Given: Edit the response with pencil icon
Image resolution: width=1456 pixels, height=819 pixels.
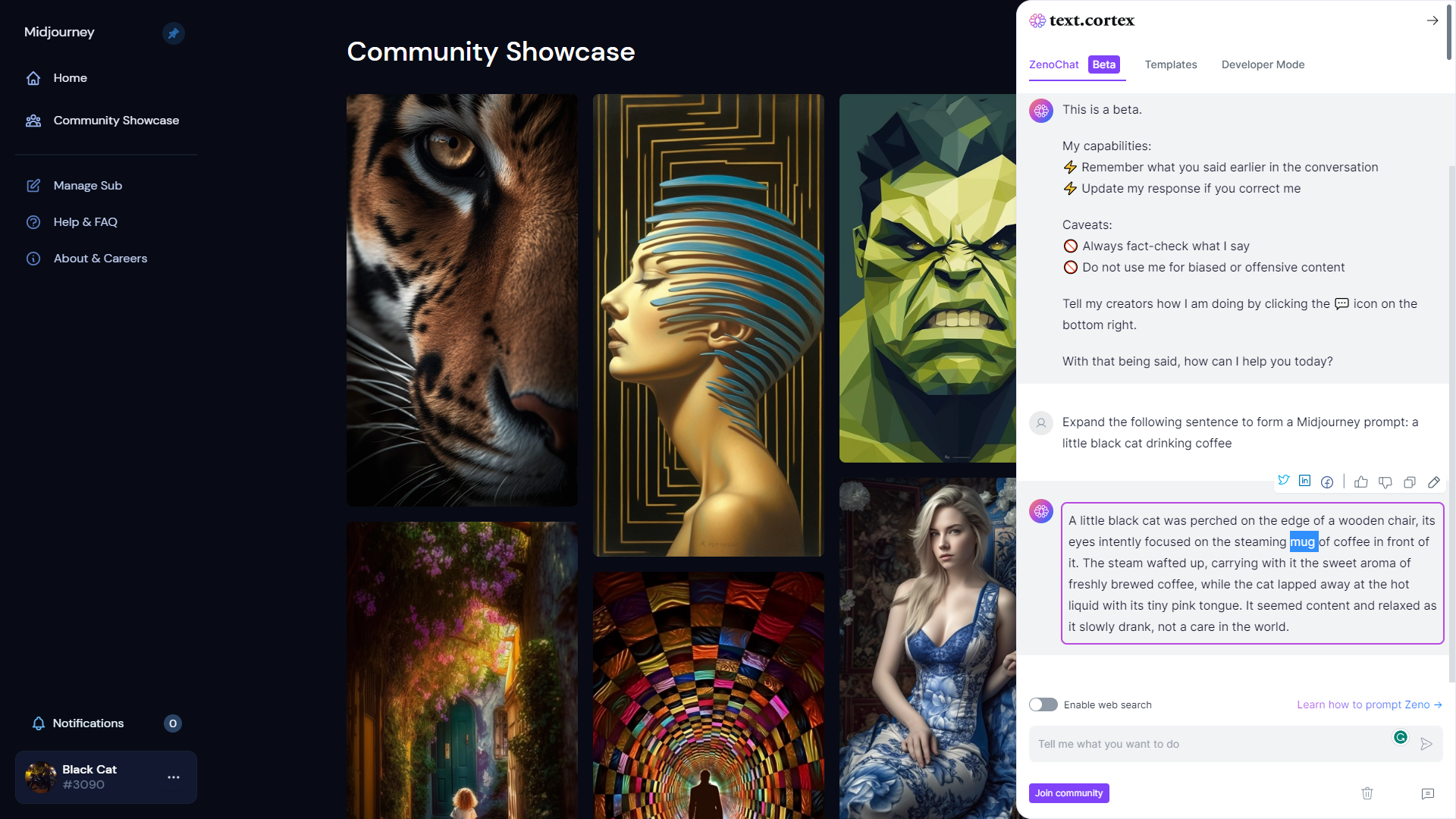Looking at the screenshot, I should 1434,482.
